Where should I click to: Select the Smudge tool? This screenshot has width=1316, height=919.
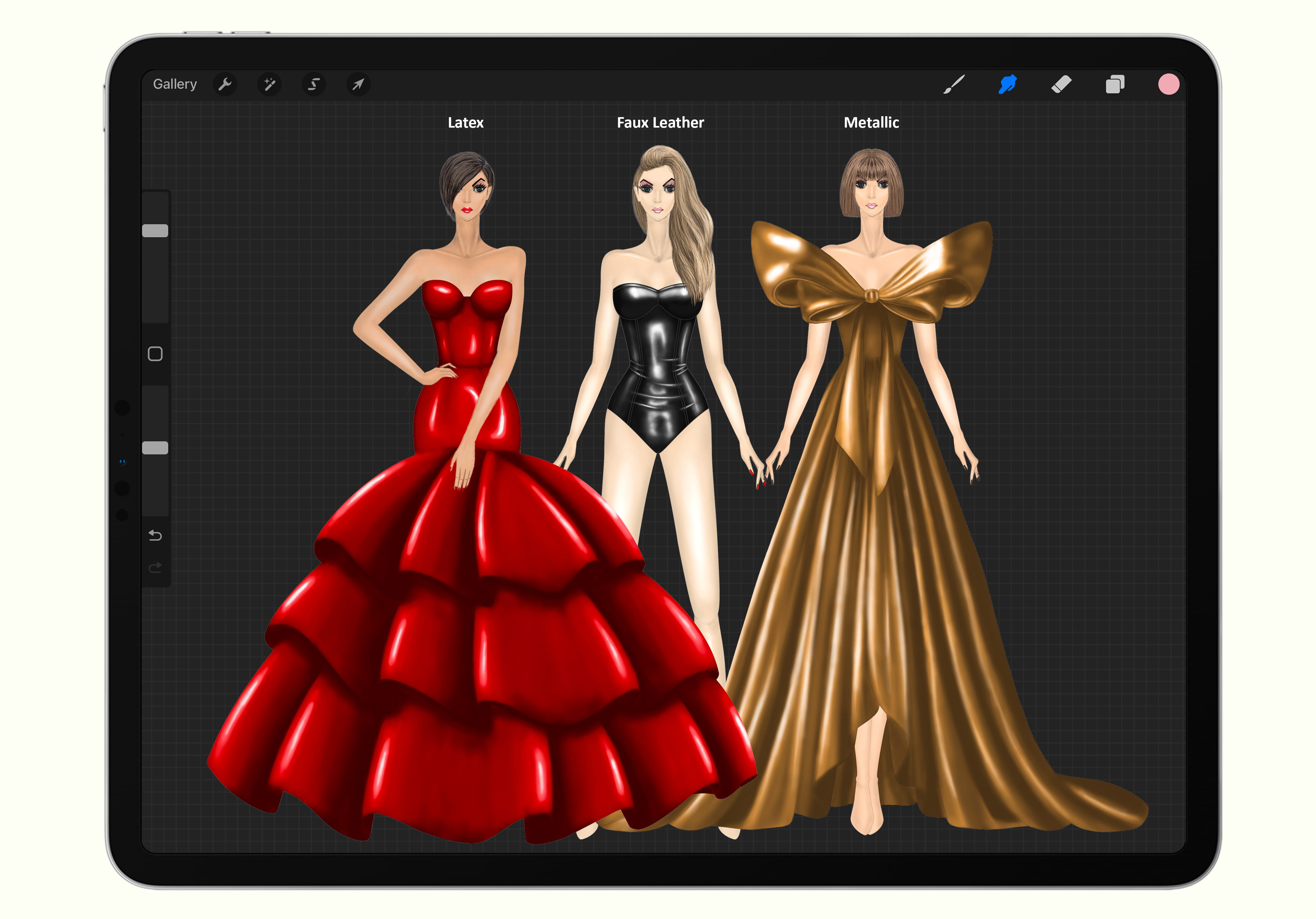coord(1008,84)
